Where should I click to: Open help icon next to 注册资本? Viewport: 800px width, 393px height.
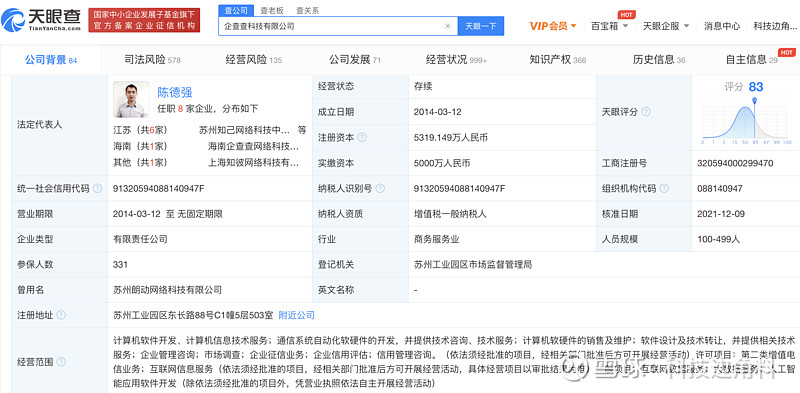coord(362,137)
